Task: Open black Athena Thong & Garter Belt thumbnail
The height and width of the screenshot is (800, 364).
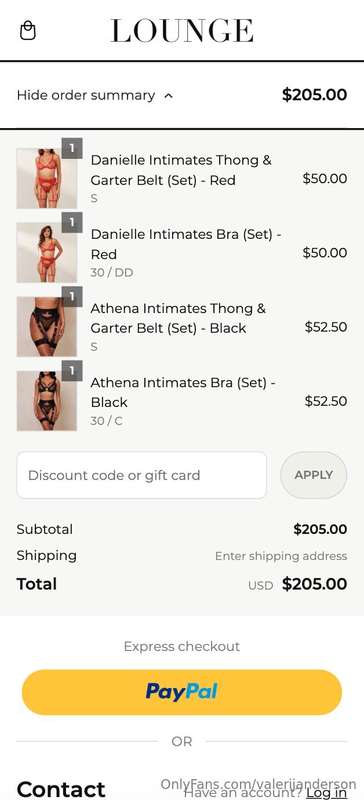Action: 46,327
